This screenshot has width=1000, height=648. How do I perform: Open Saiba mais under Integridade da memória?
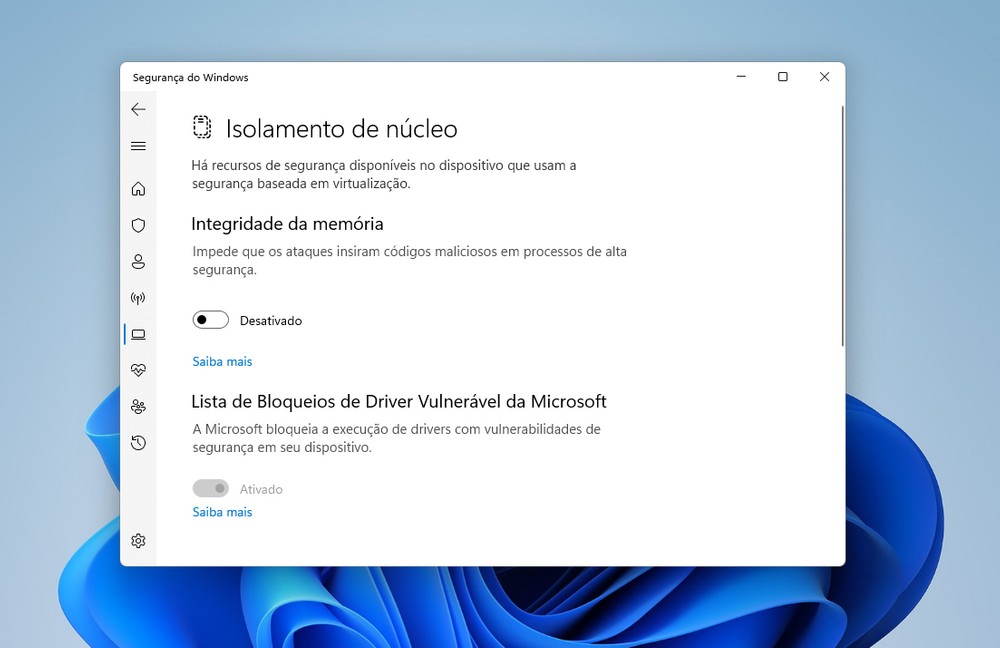(223, 362)
